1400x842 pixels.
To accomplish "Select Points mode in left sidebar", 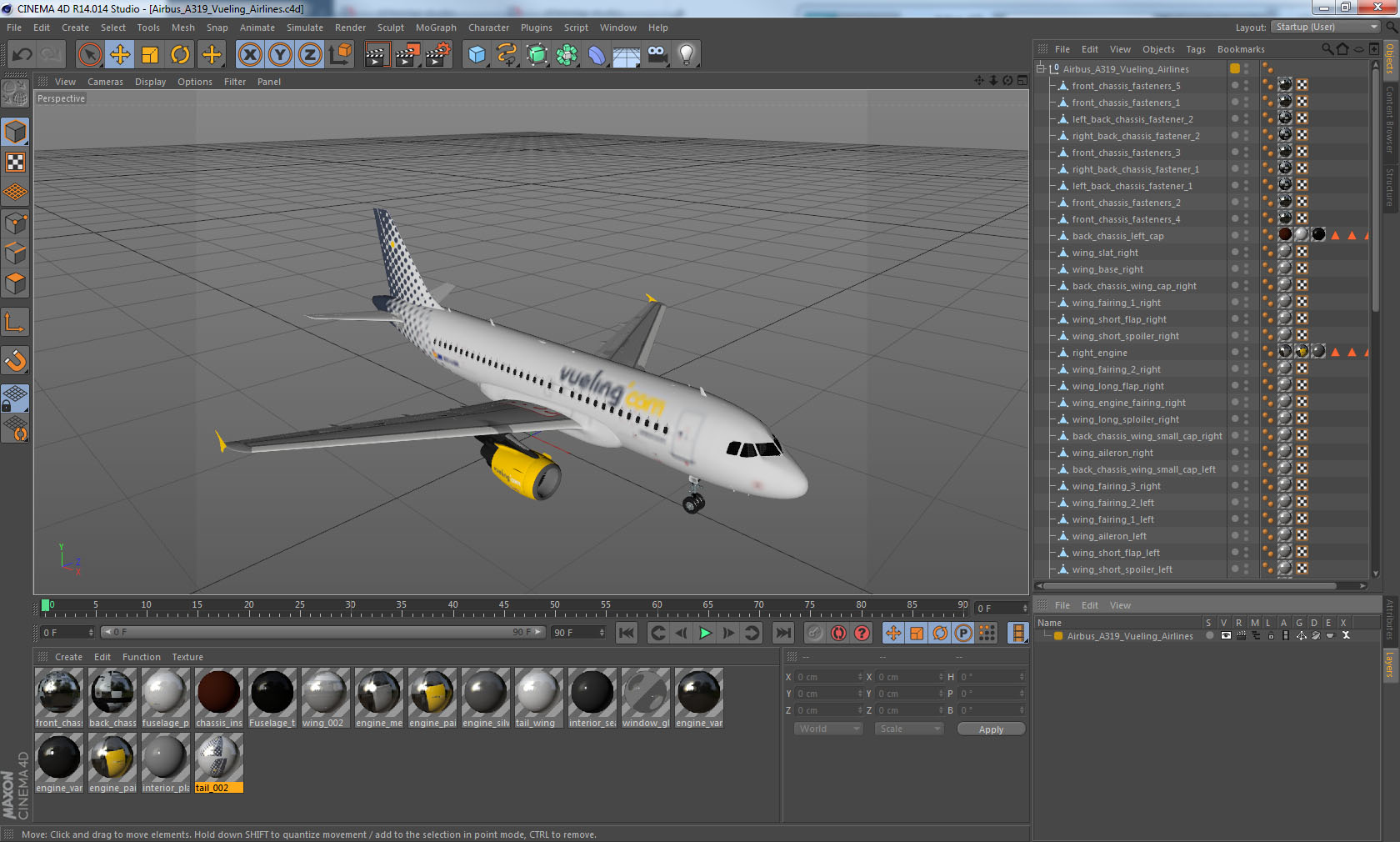I will pos(16,223).
